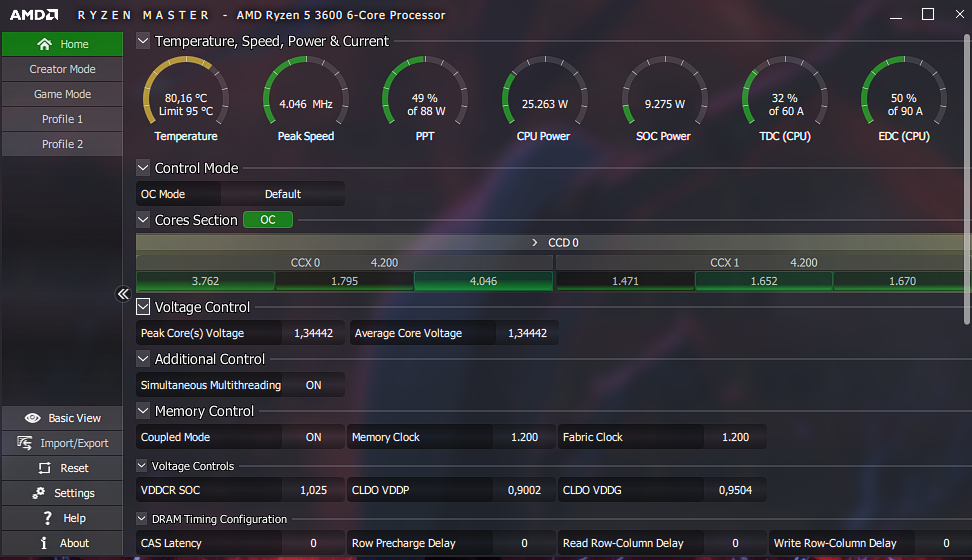972x560 pixels.
Task: Select core bar showing 3.762
Action: pos(205,281)
